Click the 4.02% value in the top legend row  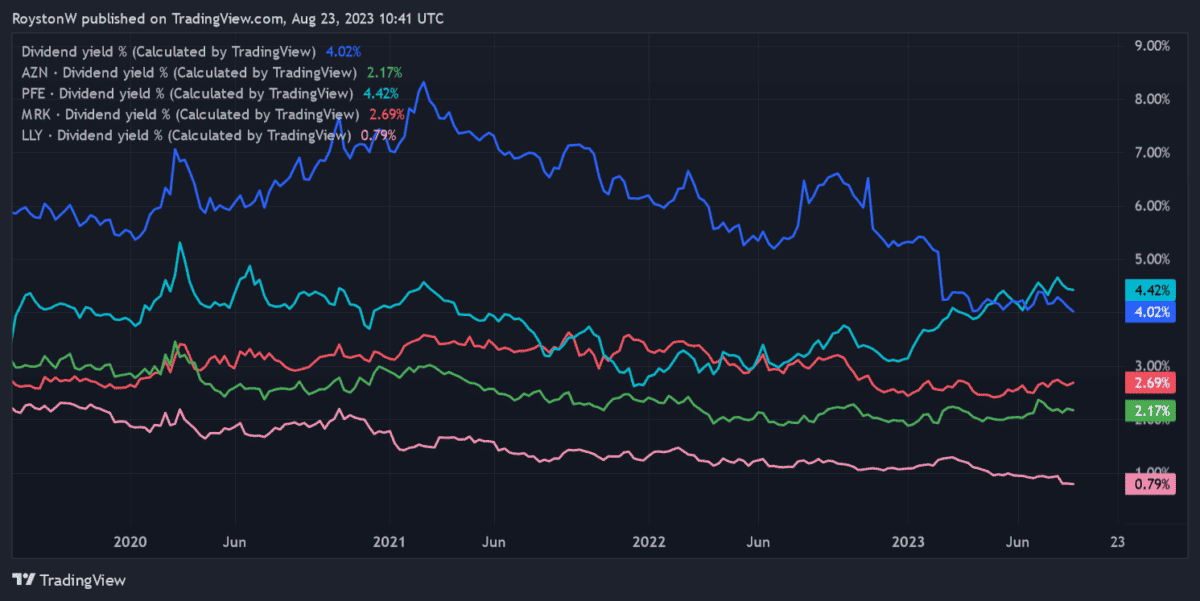pyautogui.click(x=343, y=51)
